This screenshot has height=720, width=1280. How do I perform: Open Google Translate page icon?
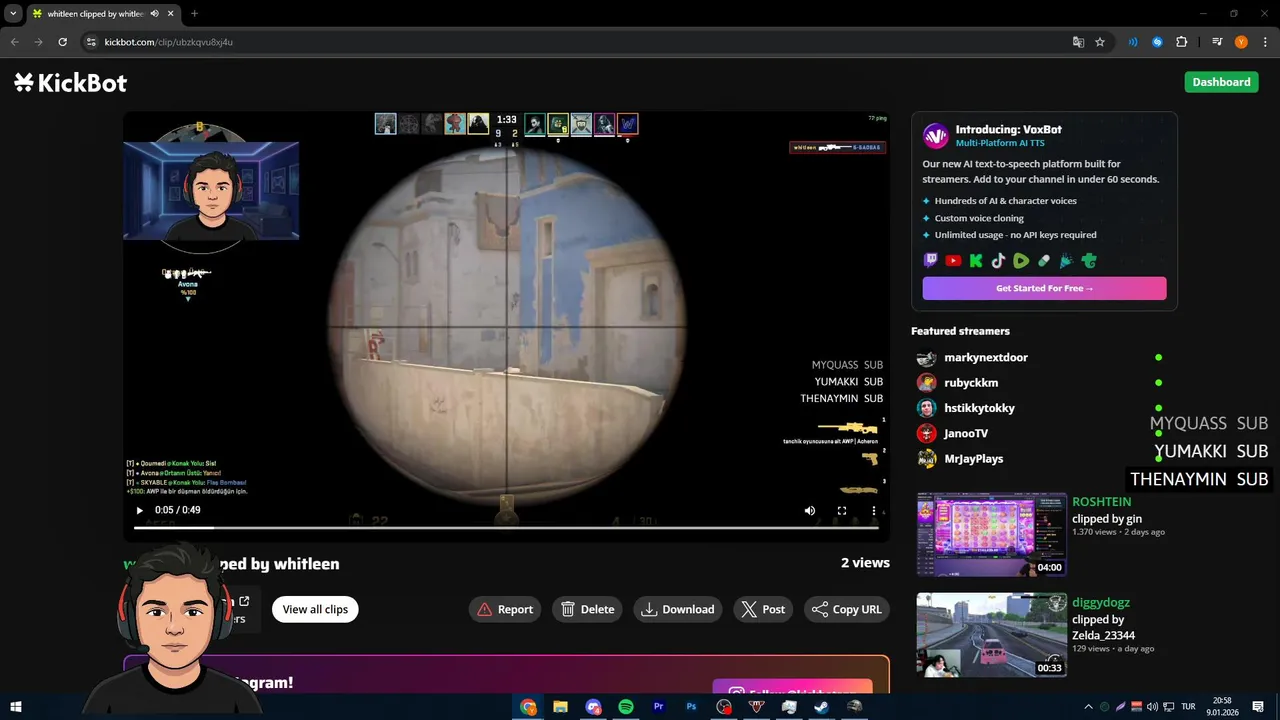click(x=1078, y=42)
